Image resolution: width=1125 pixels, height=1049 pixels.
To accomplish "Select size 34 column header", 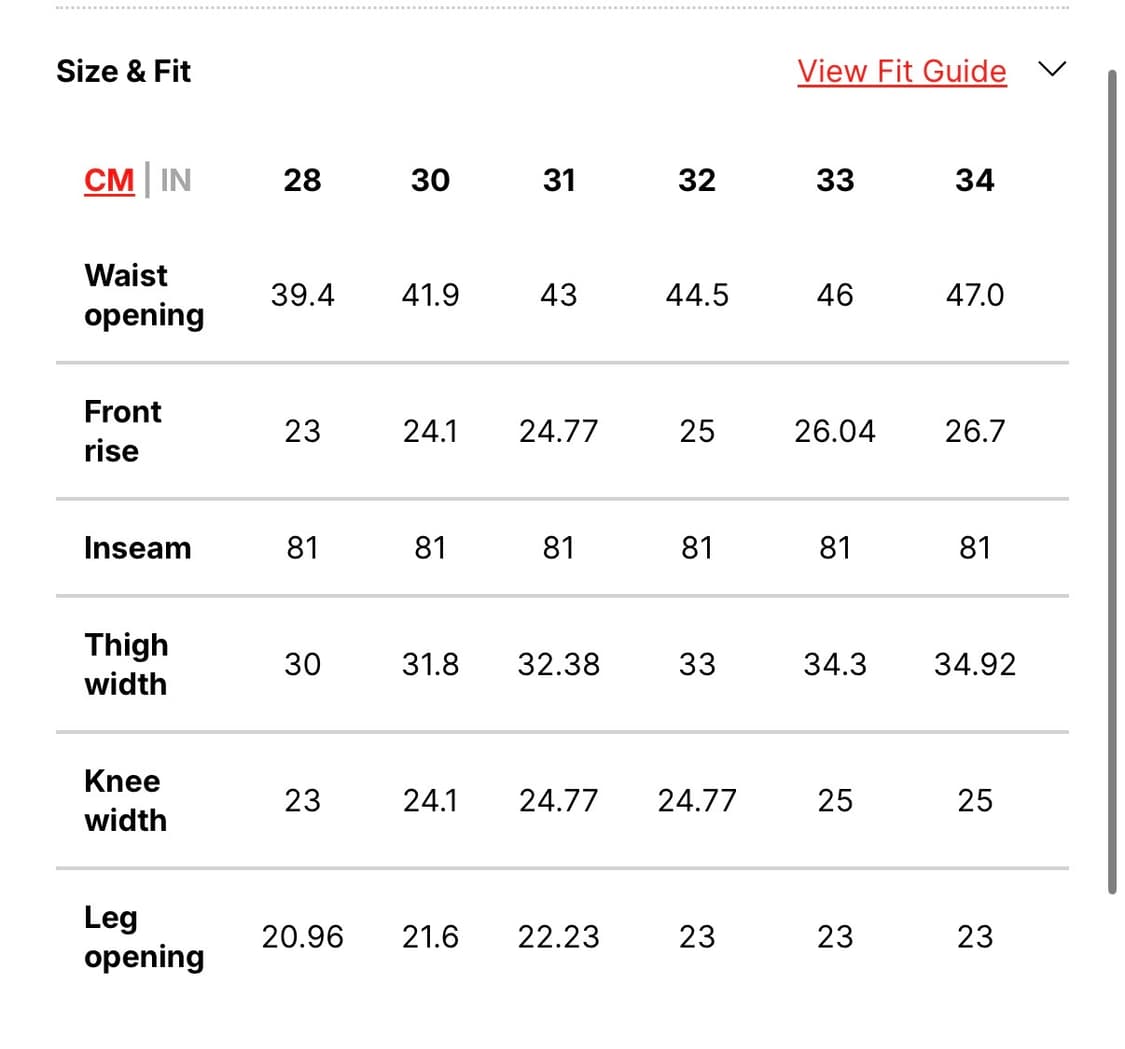I will [x=974, y=180].
